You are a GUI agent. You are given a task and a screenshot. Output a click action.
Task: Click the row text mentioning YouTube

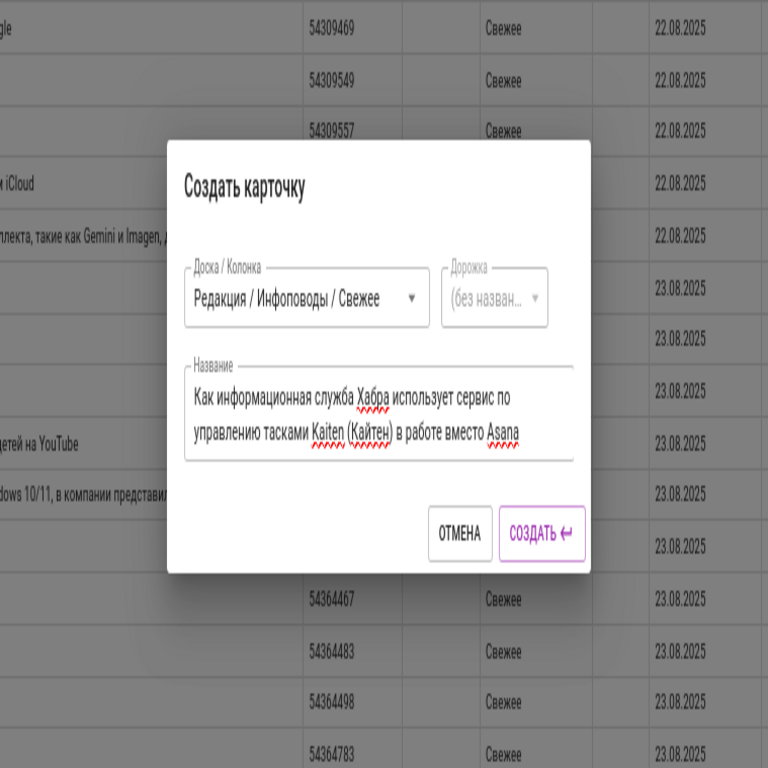click(40, 444)
